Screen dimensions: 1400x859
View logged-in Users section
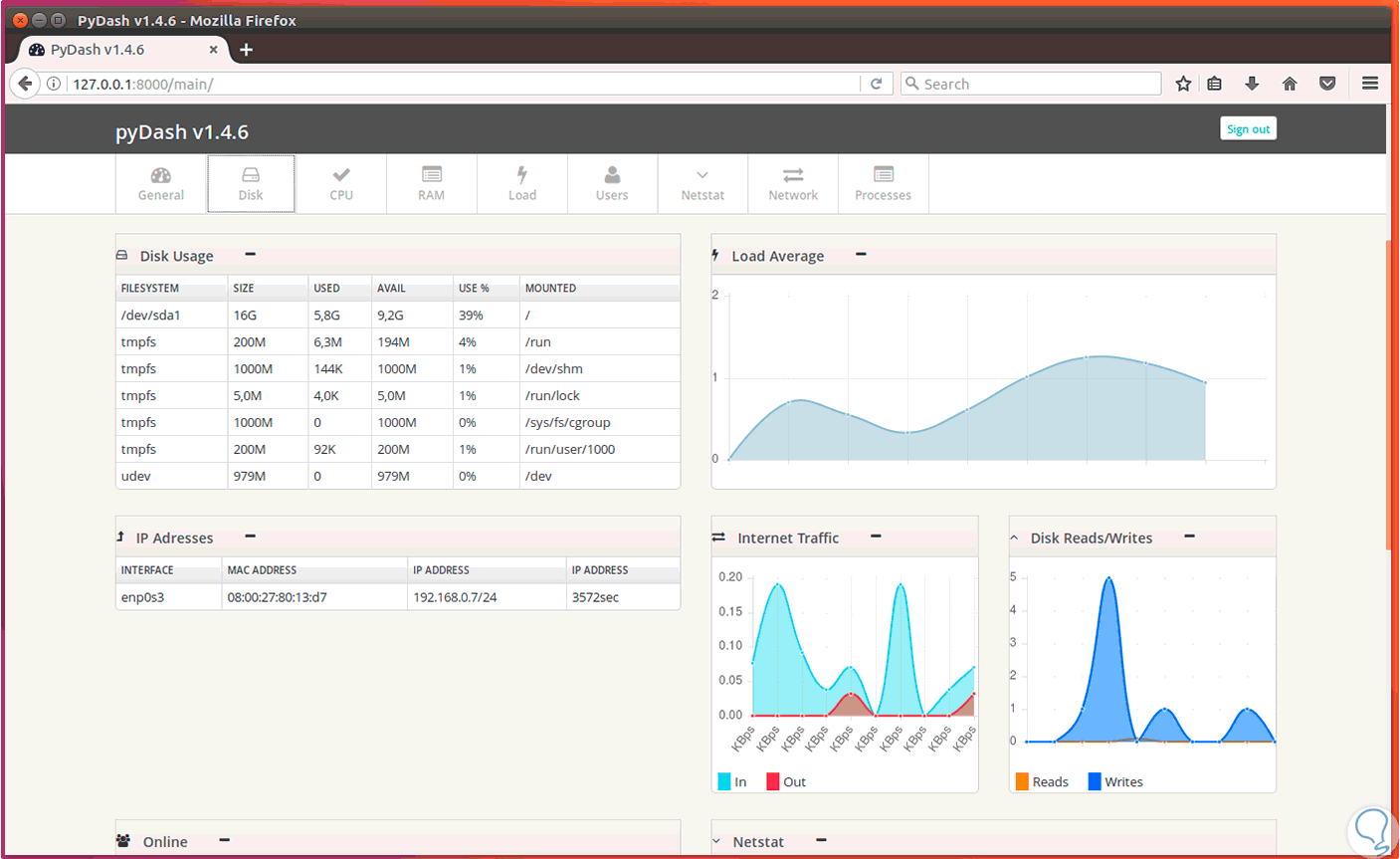click(x=612, y=183)
